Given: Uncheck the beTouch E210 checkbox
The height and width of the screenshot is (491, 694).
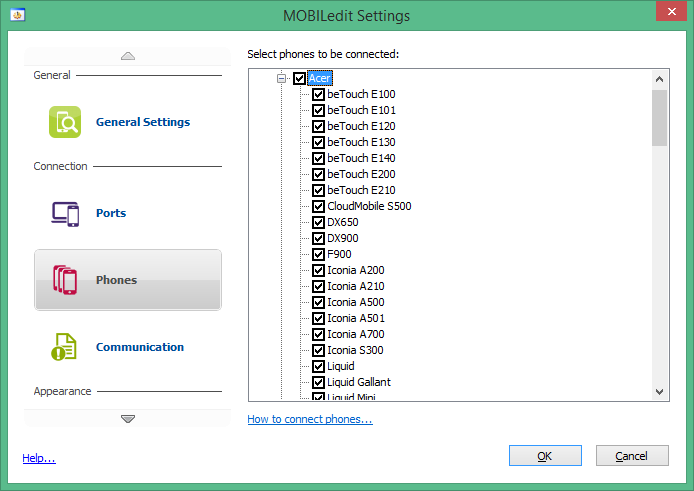Looking at the screenshot, I should (318, 190).
